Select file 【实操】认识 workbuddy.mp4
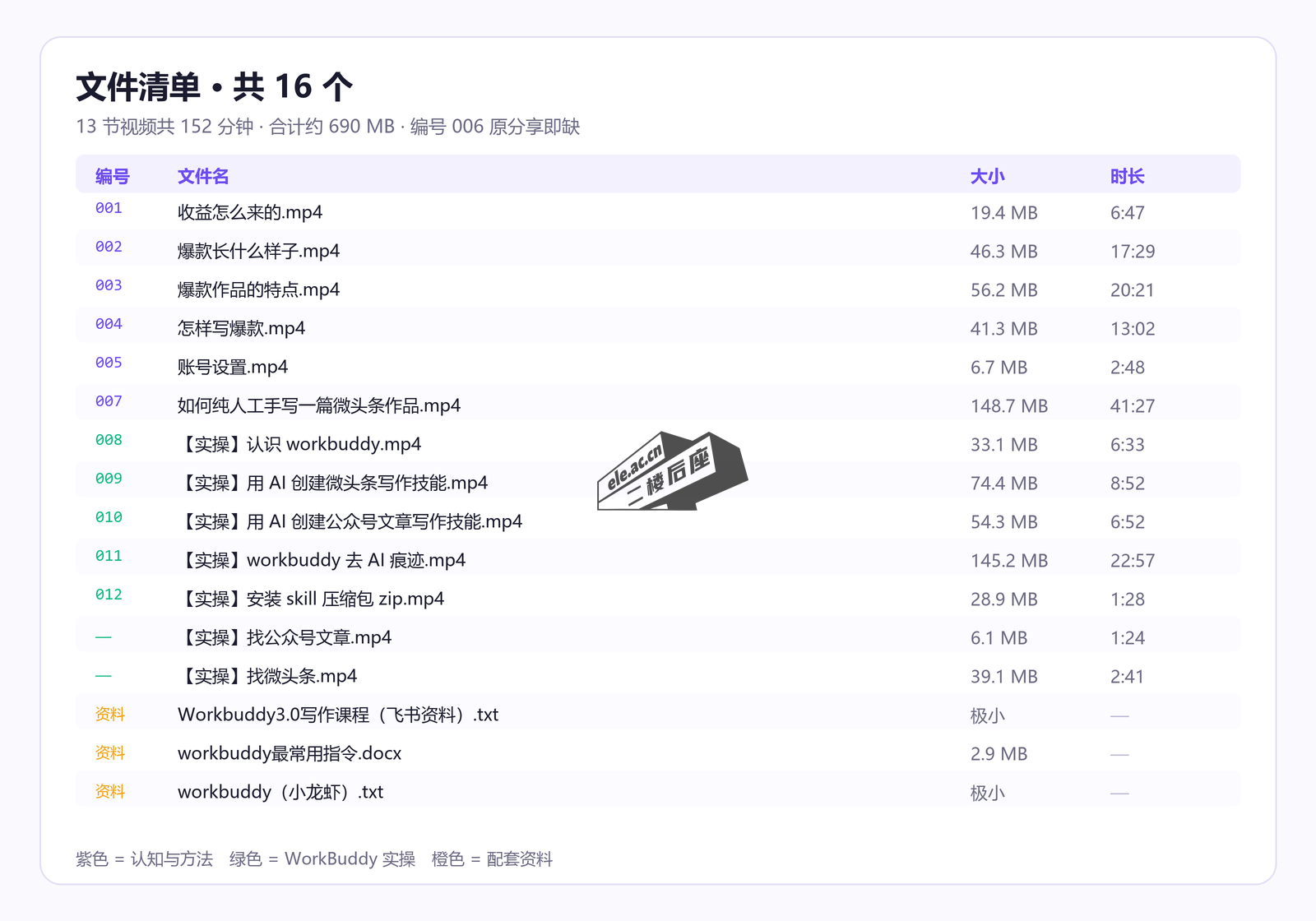Viewport: 1316px width, 921px height. [299, 444]
